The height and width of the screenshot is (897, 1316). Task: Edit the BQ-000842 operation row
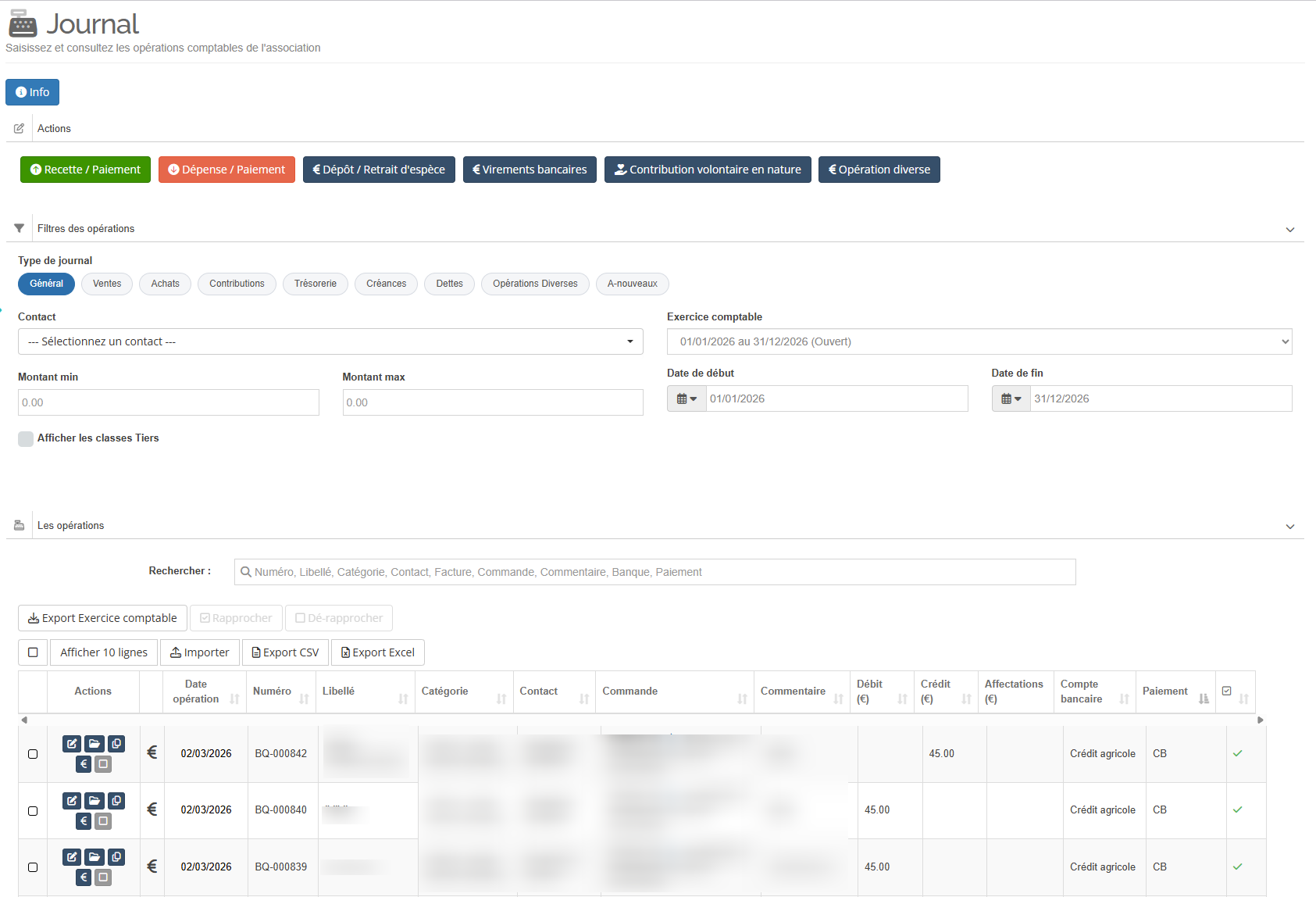point(72,744)
